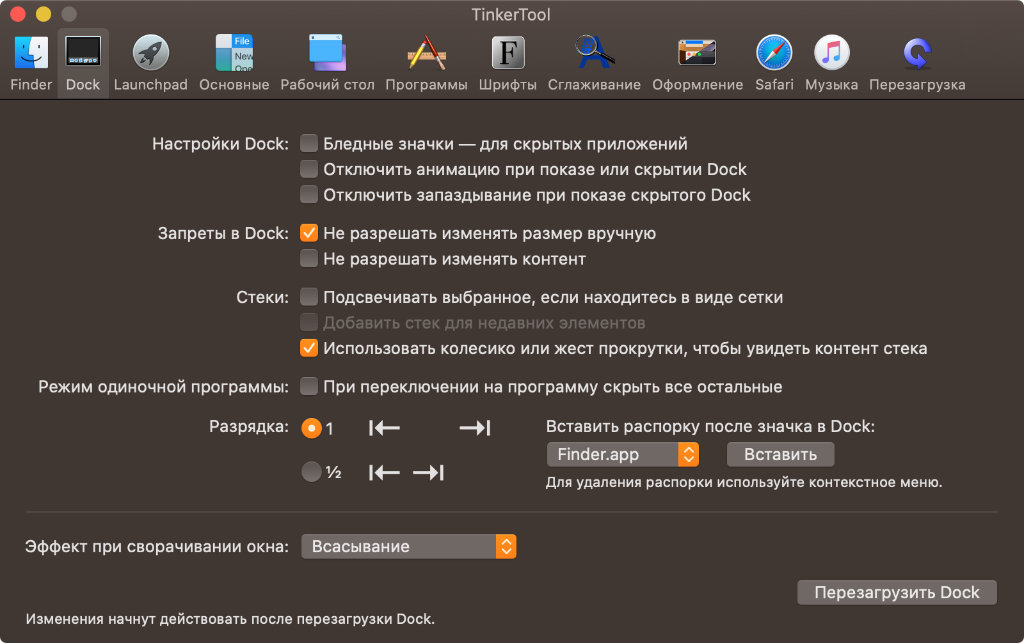Select the full-width 1 spacer radio button

tap(312, 428)
